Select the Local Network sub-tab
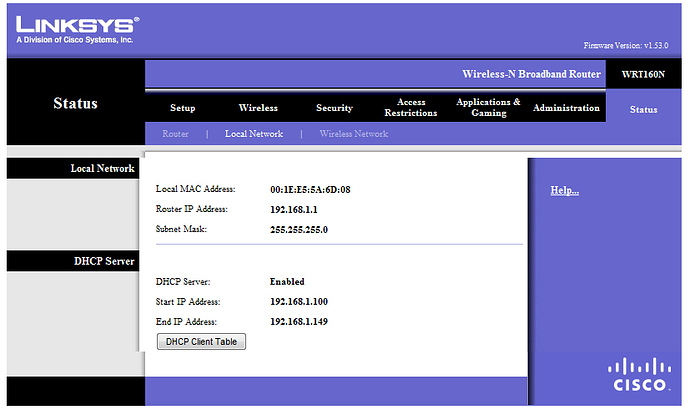The image size is (690, 415). tap(254, 134)
